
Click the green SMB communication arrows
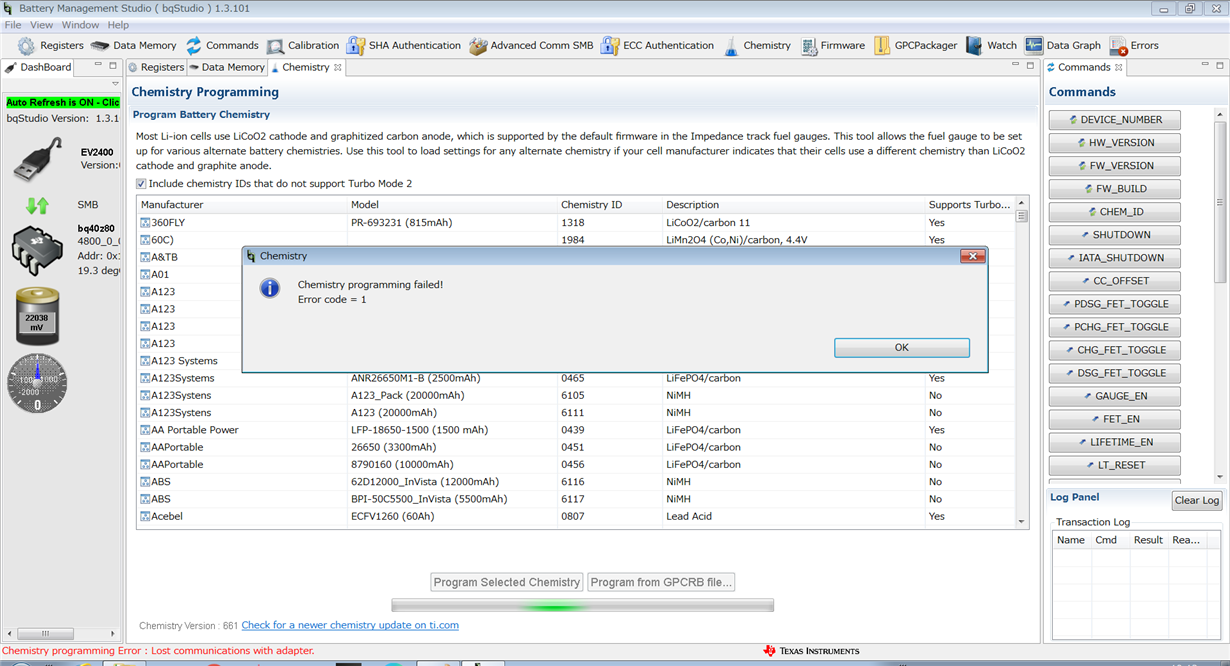37,205
